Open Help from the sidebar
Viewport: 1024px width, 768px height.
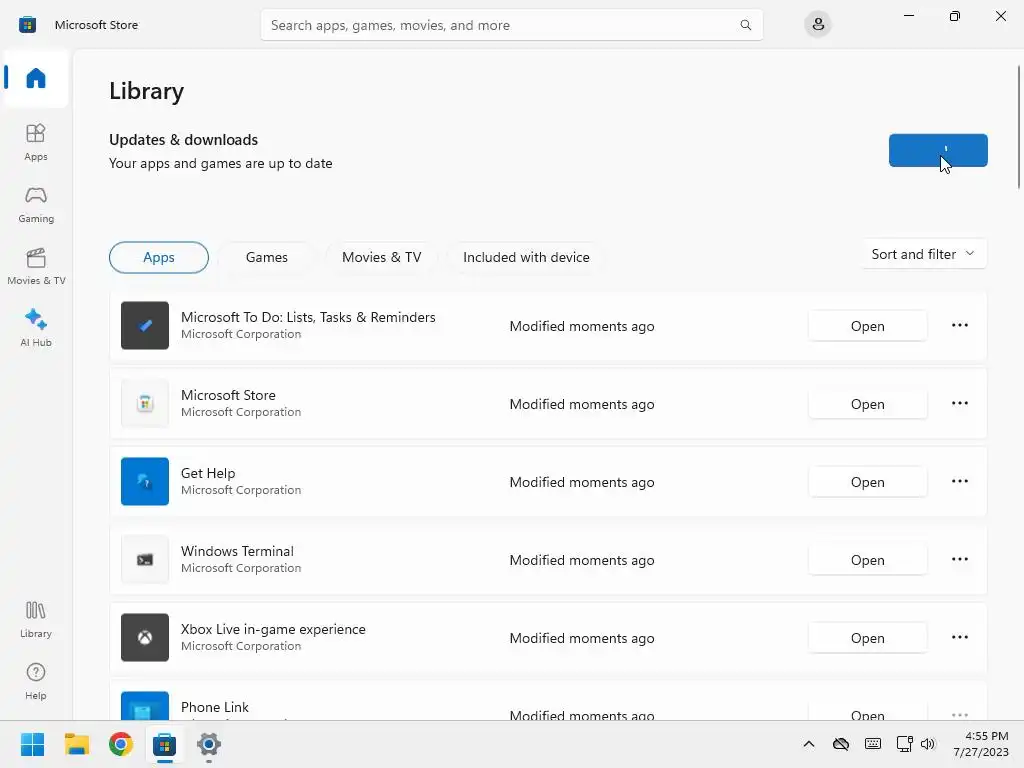(x=36, y=681)
